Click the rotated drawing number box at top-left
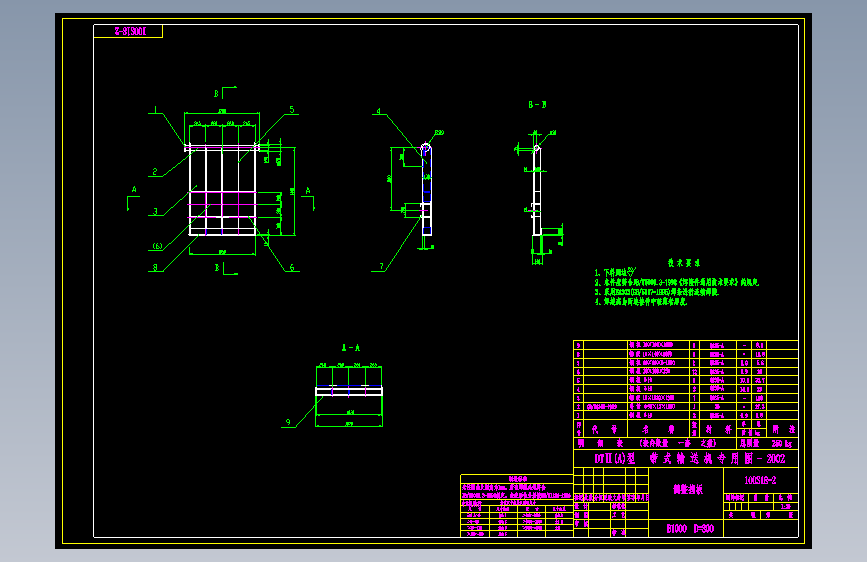The width and height of the screenshot is (867, 562). coord(128,32)
